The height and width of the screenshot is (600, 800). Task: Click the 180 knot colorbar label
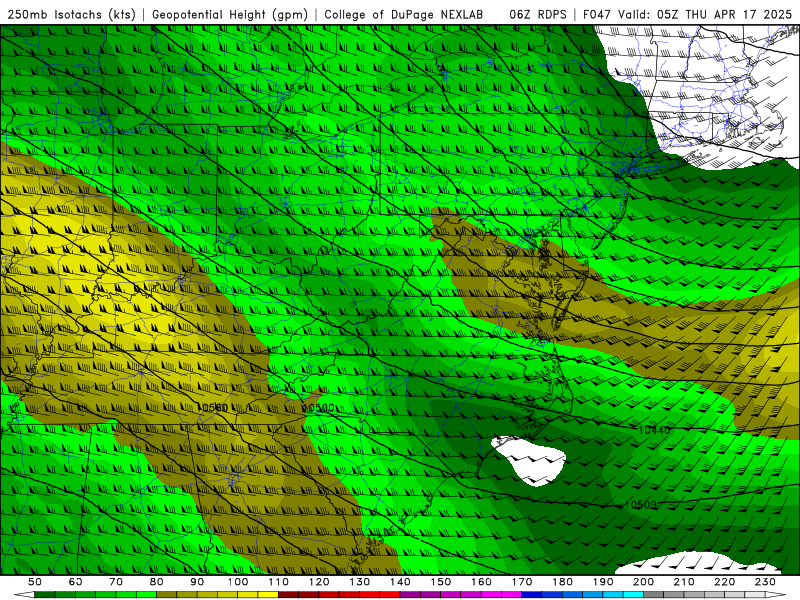pyautogui.click(x=563, y=582)
